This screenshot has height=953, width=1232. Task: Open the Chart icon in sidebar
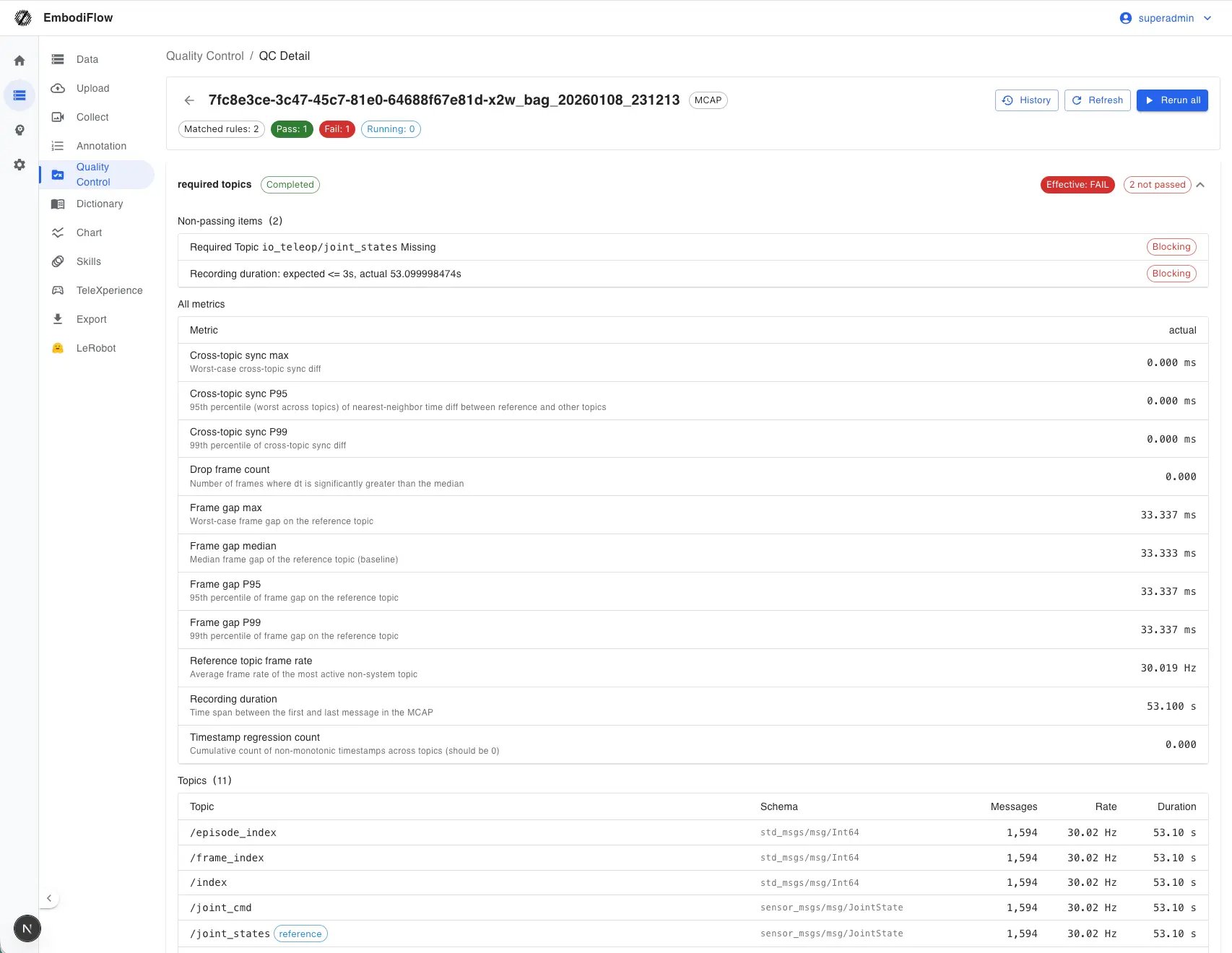(58, 232)
